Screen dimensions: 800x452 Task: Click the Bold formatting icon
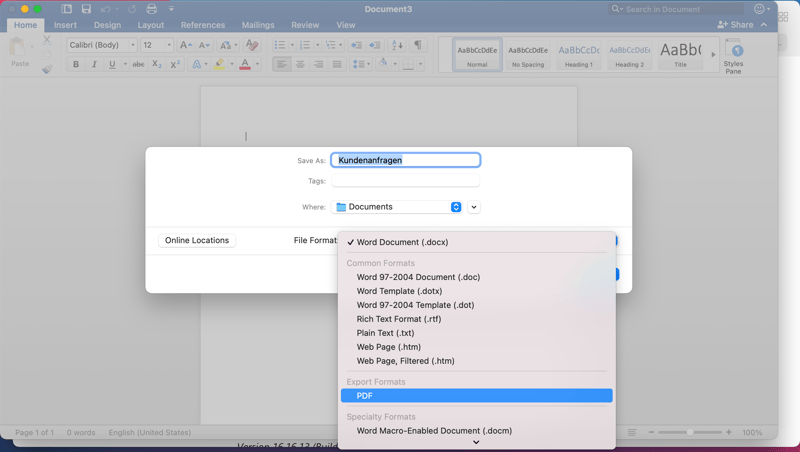[76, 64]
